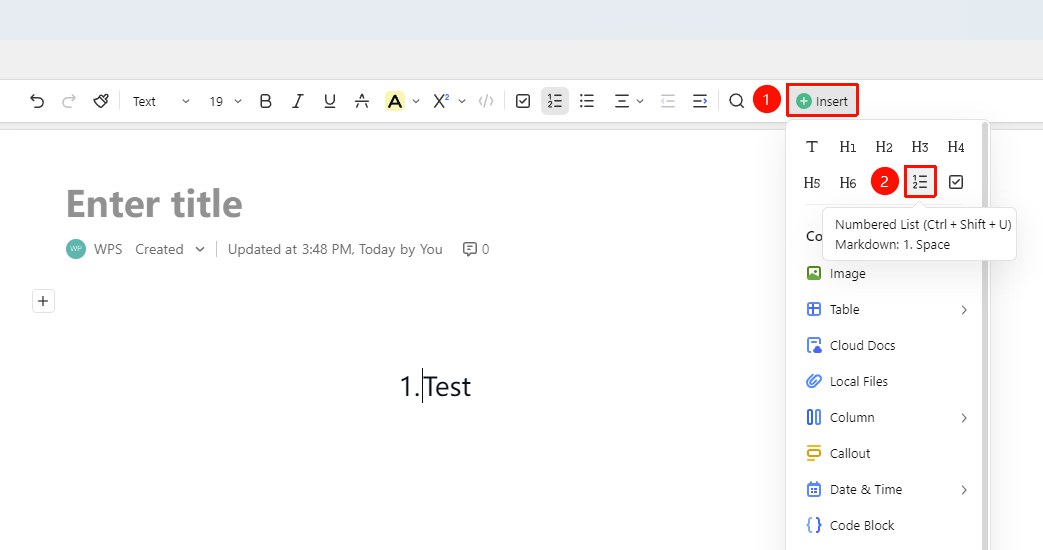Click the WPS author avatar
The image size is (1043, 550).
click(76, 249)
